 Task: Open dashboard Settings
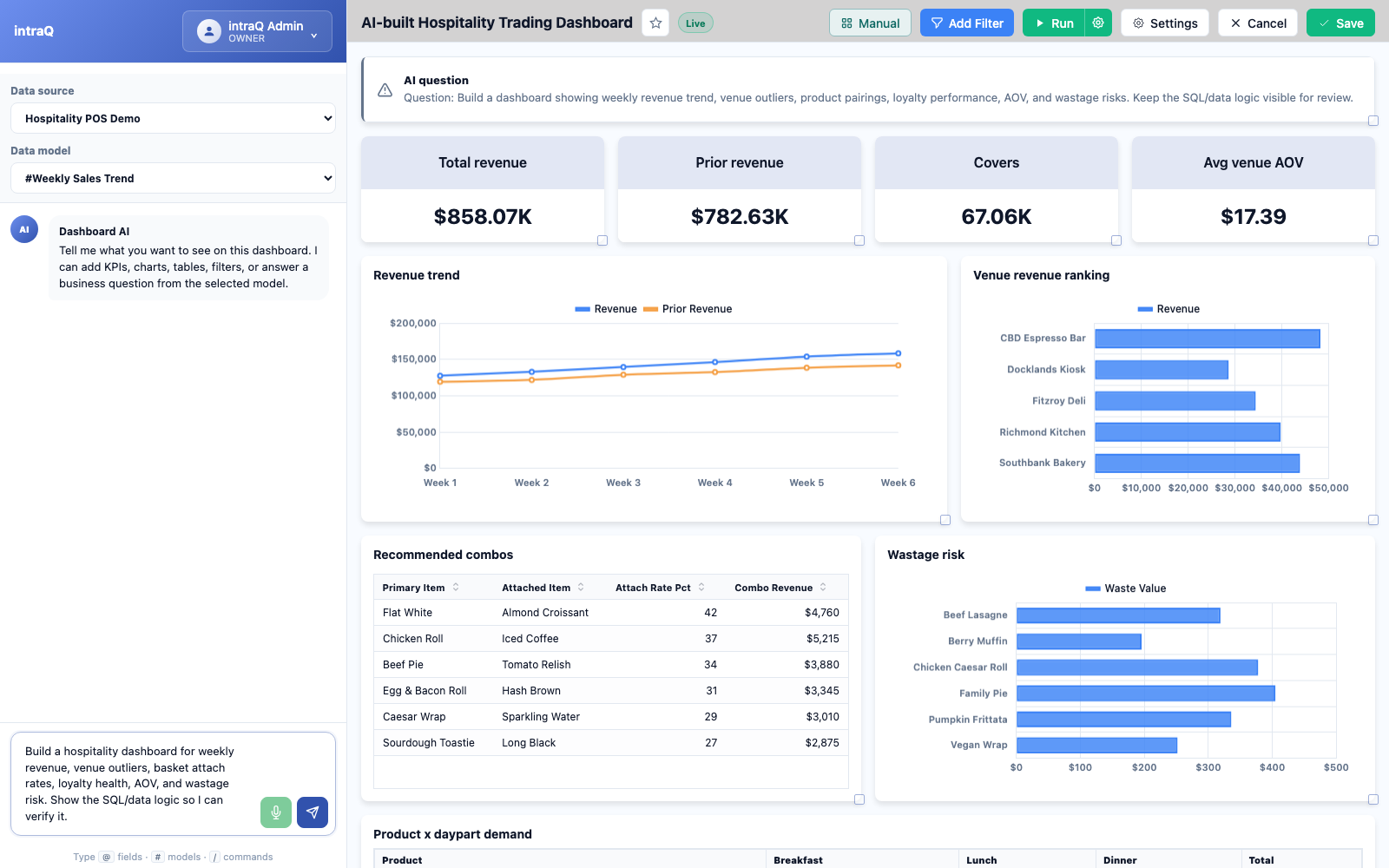point(1165,23)
